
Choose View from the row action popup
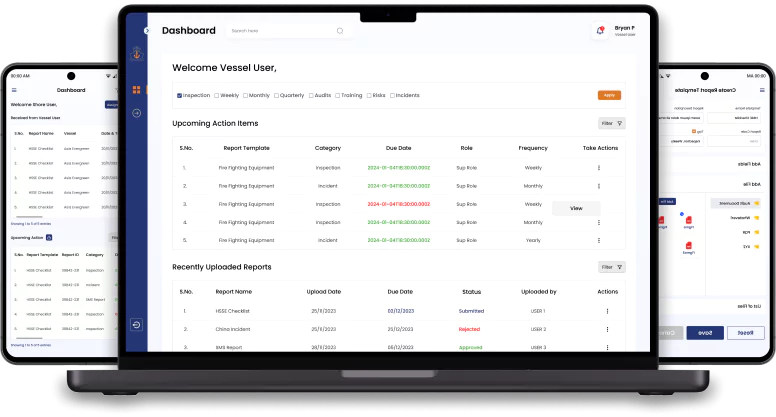(576, 208)
